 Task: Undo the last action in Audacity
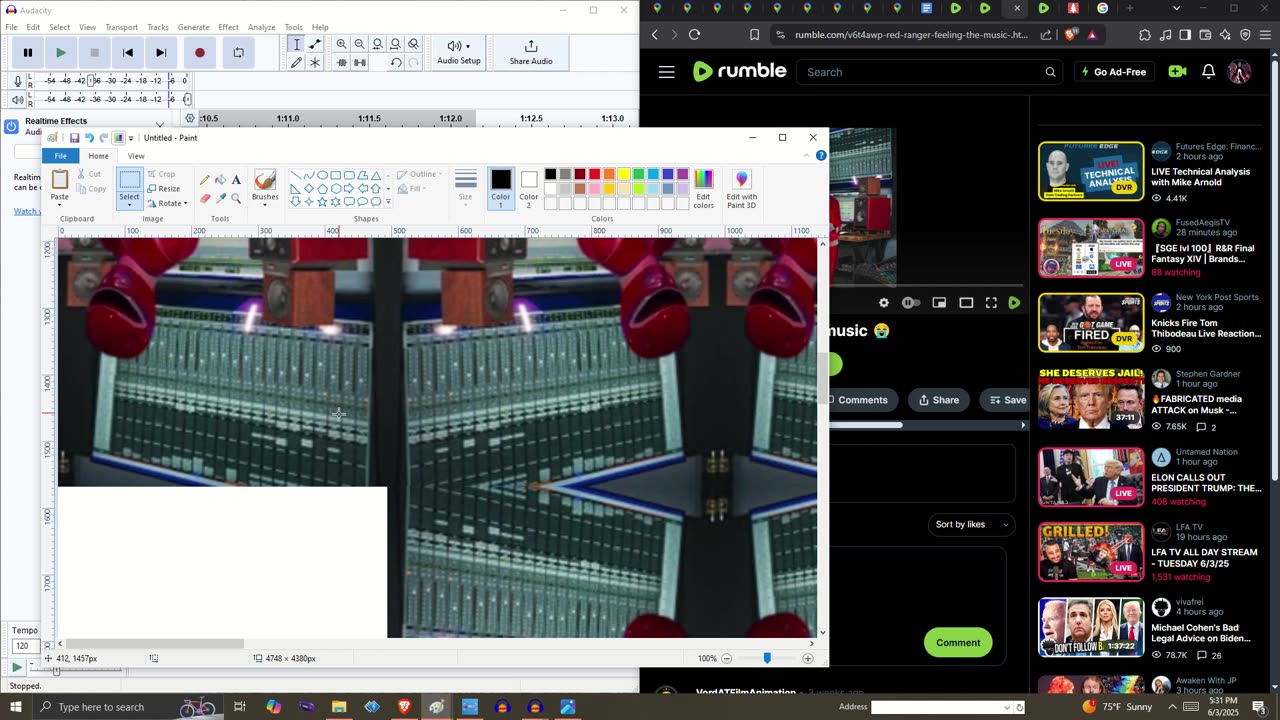coord(396,62)
